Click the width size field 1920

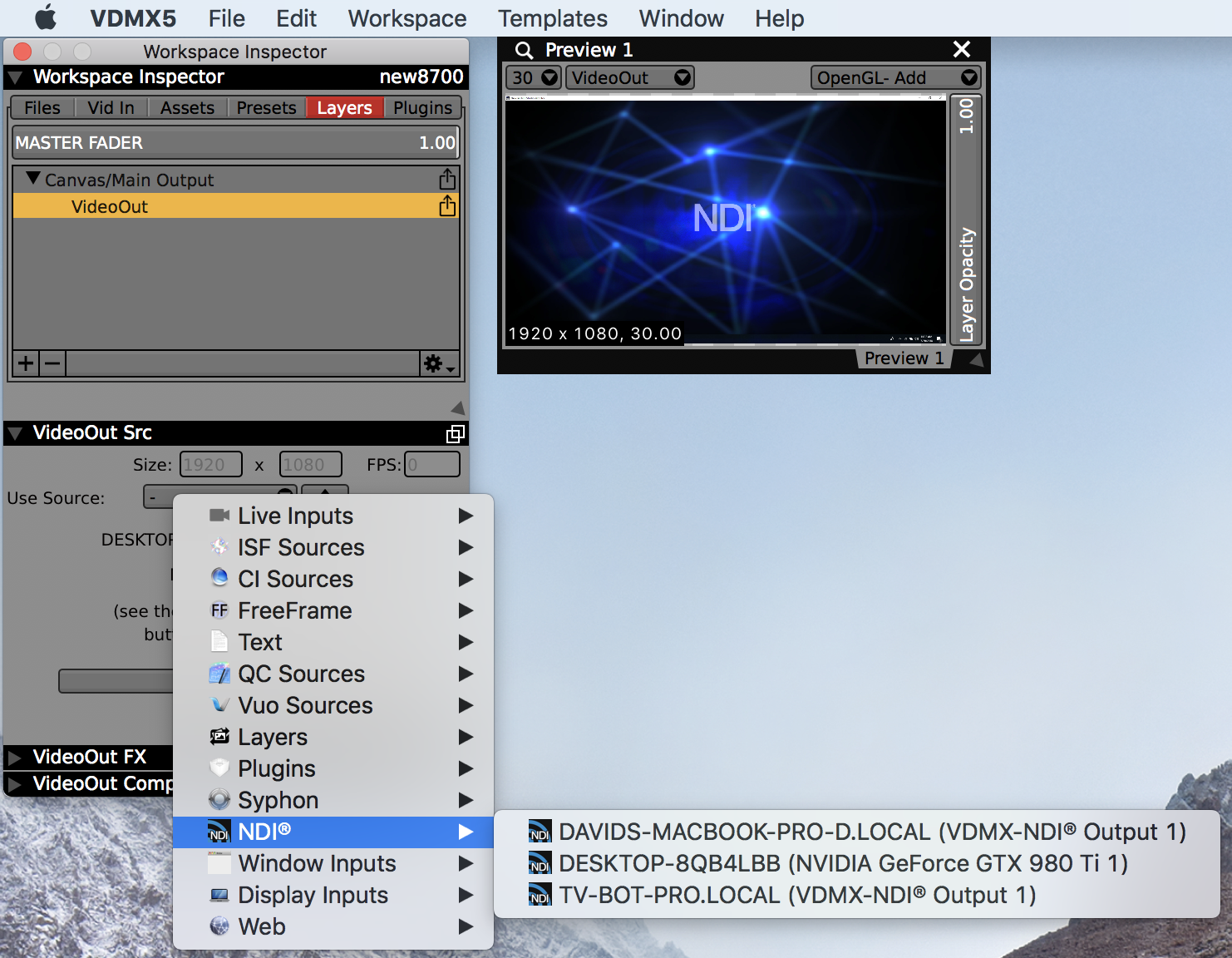tap(211, 464)
